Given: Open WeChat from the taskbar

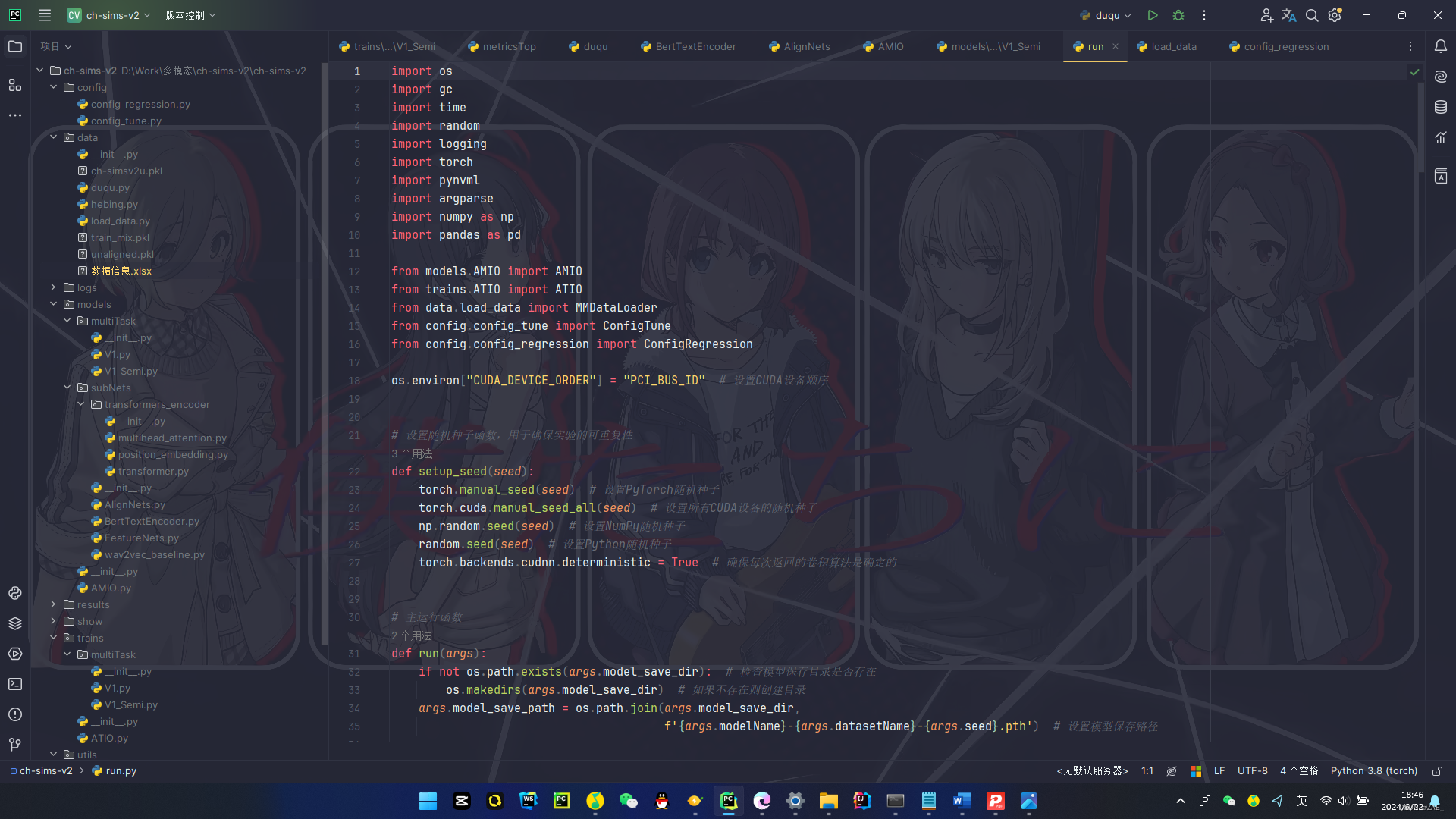Looking at the screenshot, I should coord(628,801).
